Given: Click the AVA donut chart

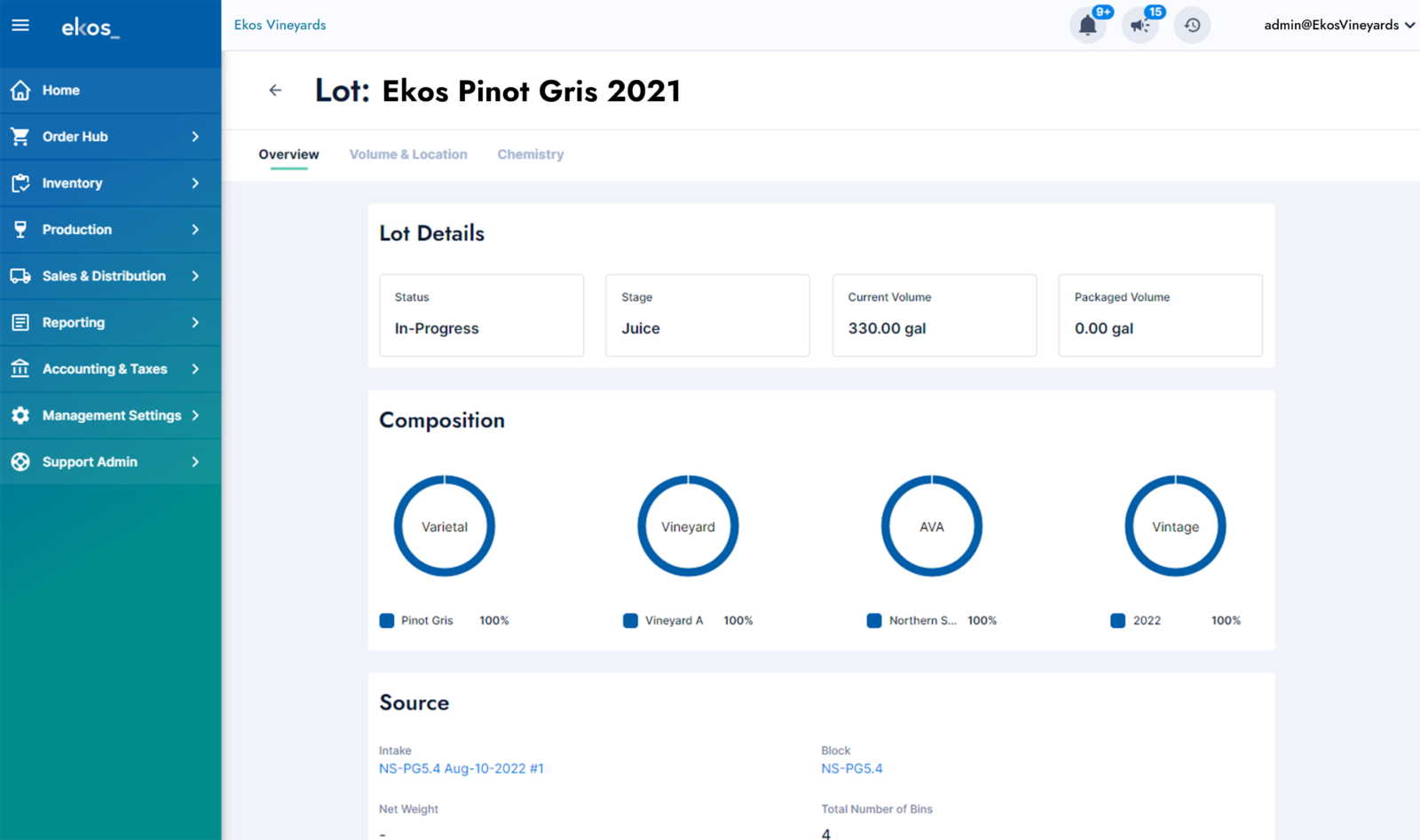Looking at the screenshot, I should (x=932, y=526).
